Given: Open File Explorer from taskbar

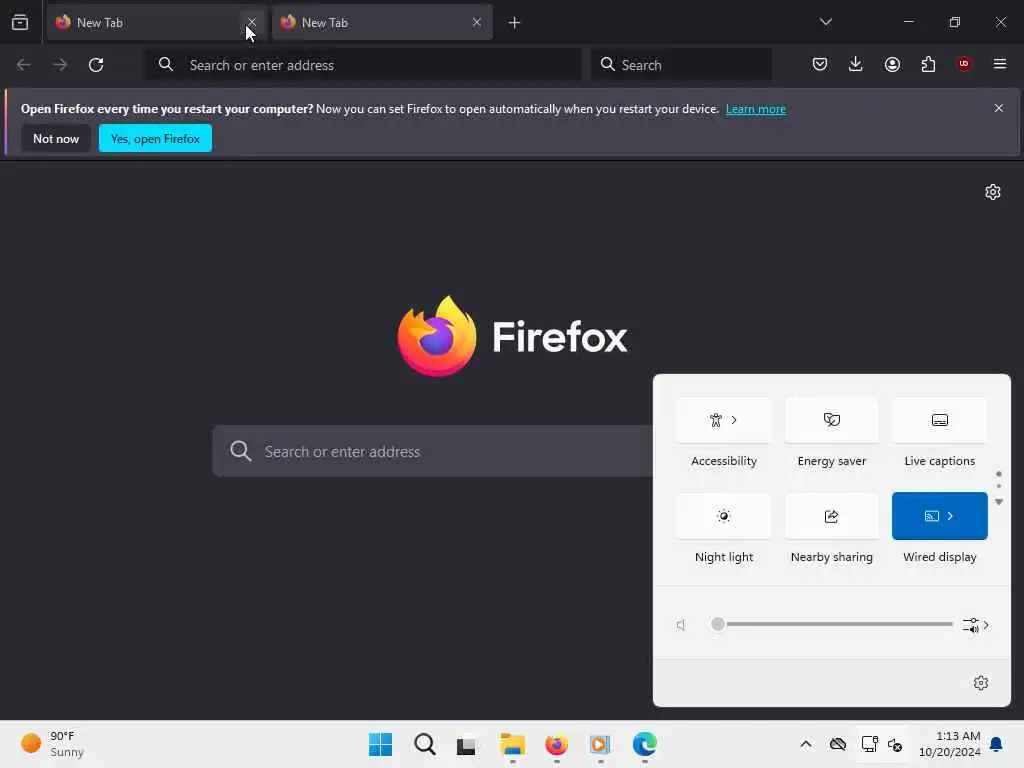Looking at the screenshot, I should click(513, 744).
